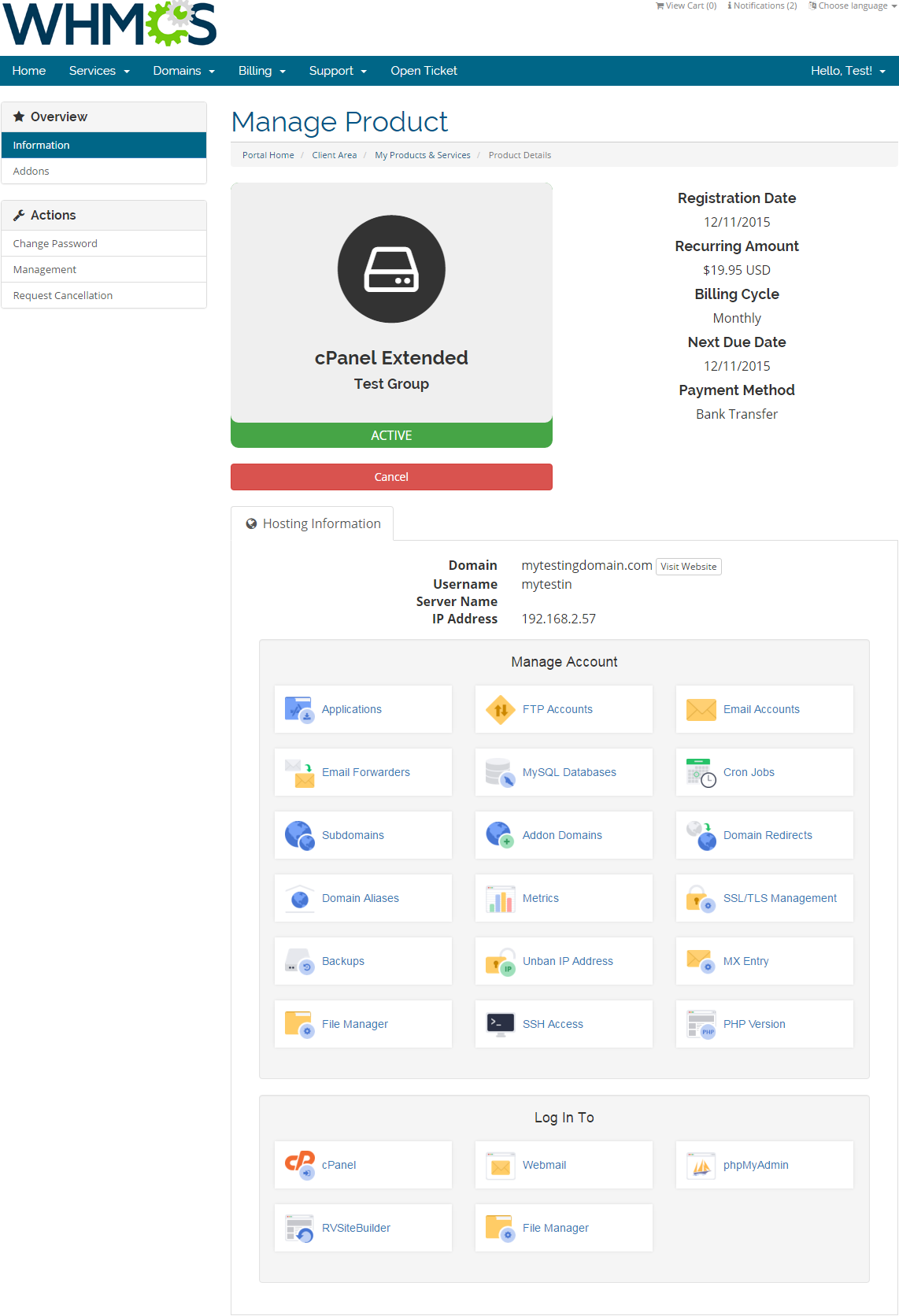Go to Home in navigation bar
This screenshot has width=899, height=1316.
[29, 71]
